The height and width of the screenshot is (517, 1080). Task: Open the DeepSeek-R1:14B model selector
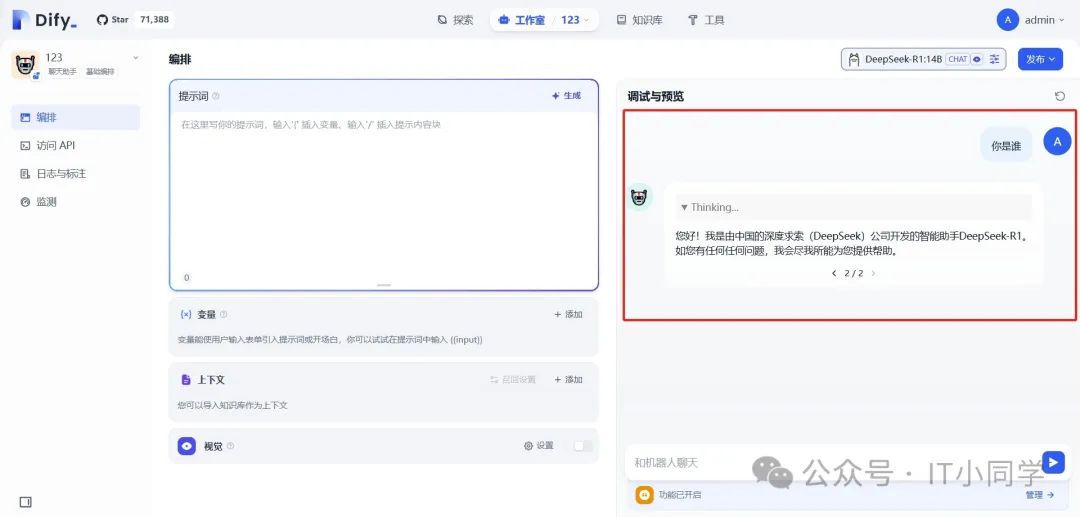[924, 59]
